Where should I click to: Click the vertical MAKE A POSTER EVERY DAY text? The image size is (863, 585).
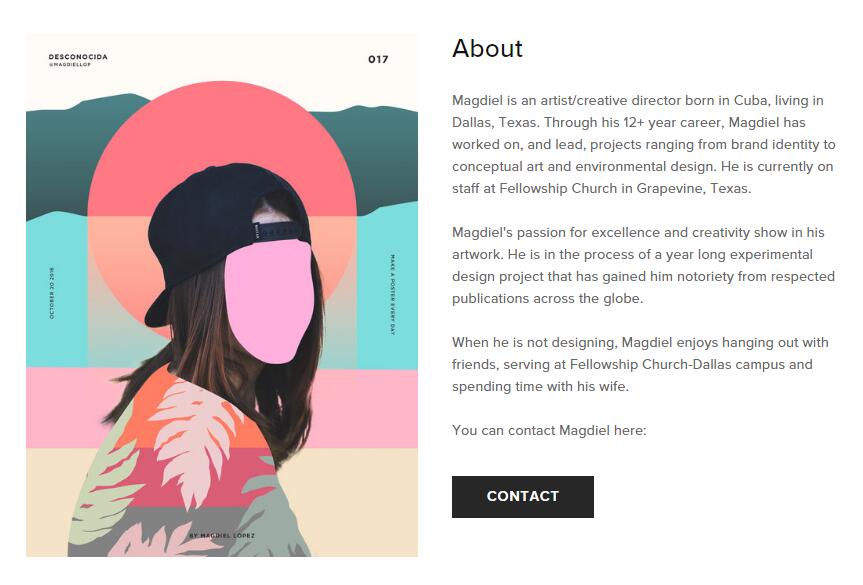tap(393, 294)
